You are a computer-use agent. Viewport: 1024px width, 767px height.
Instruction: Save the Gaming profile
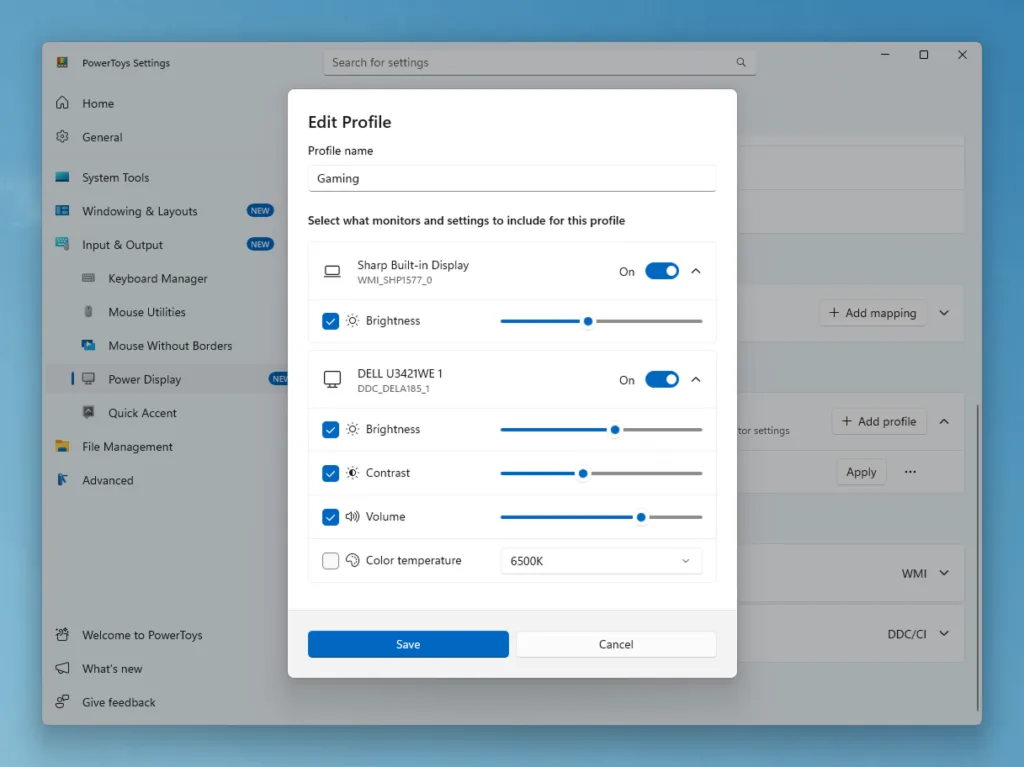click(x=408, y=644)
